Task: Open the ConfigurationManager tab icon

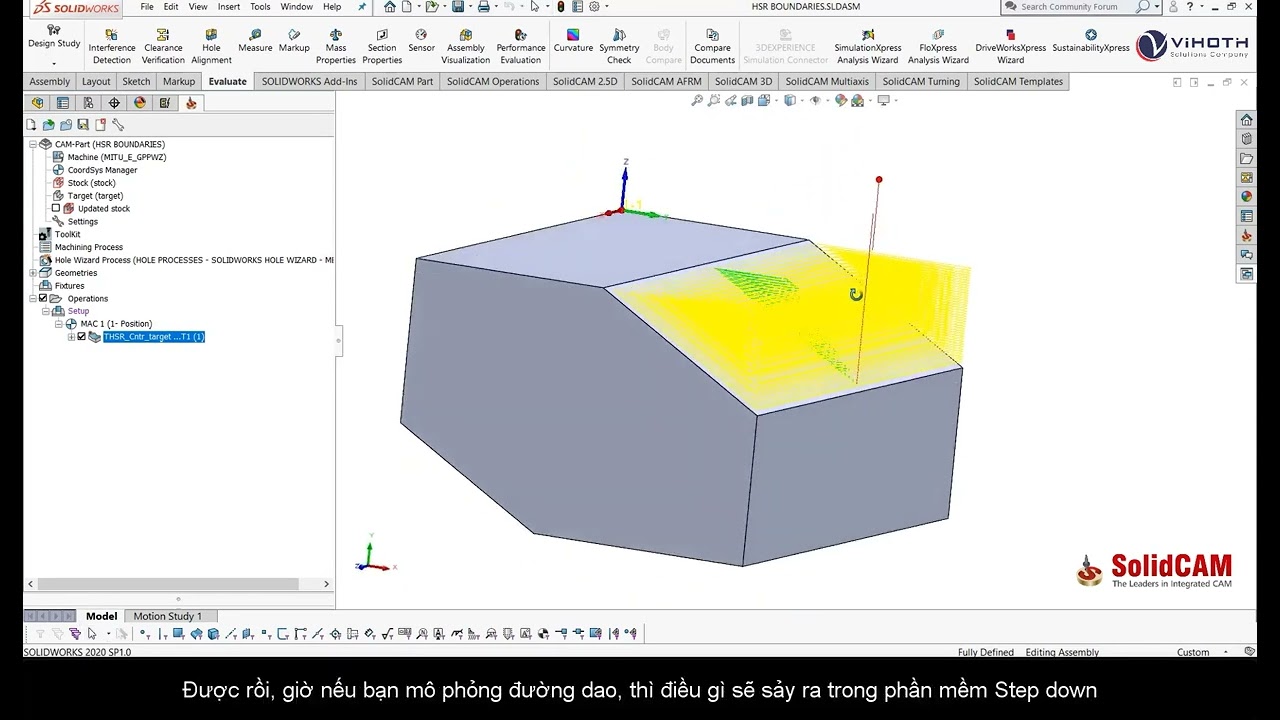Action: (88, 102)
